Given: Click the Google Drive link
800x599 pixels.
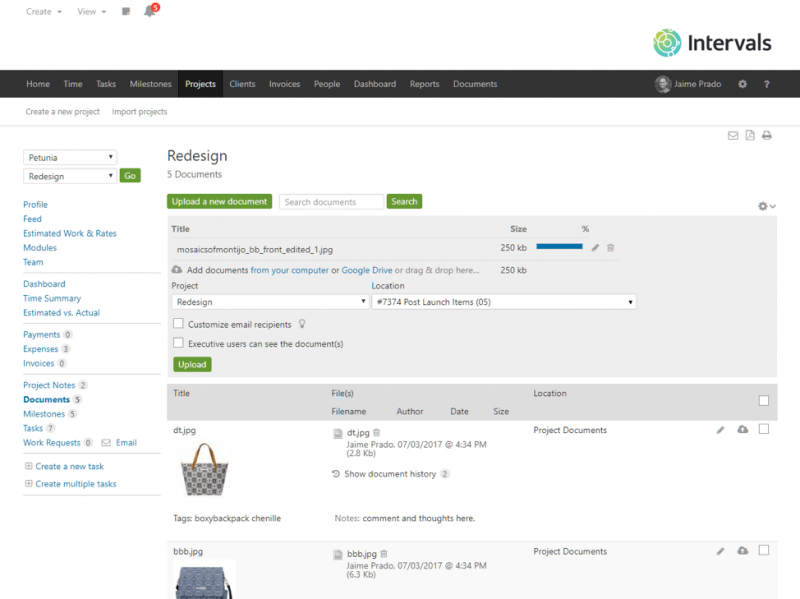Looking at the screenshot, I should (x=367, y=270).
